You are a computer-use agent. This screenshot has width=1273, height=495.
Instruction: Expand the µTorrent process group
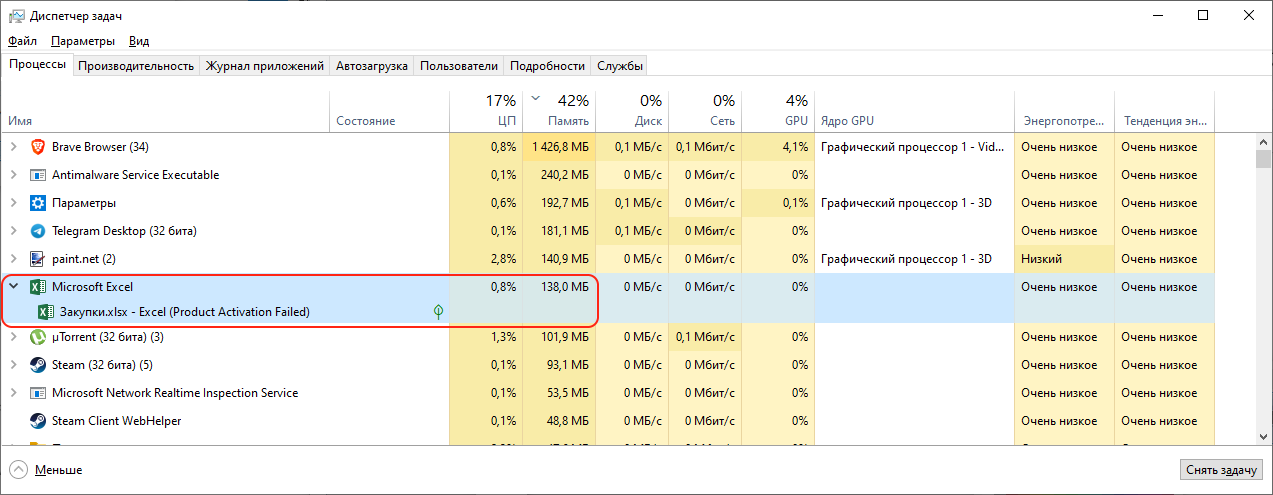[x=13, y=337]
